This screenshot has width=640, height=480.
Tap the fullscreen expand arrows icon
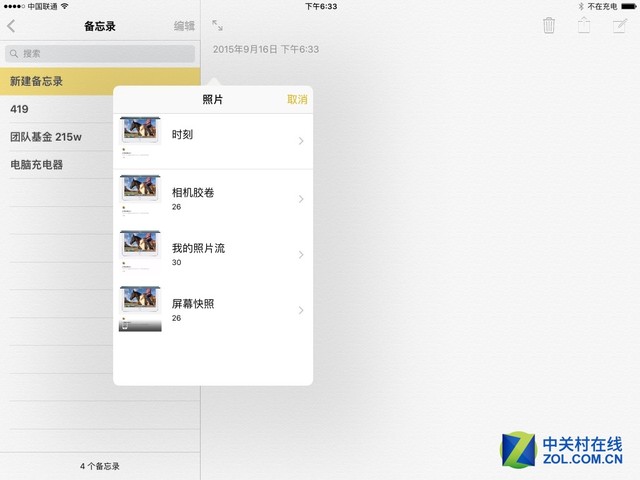point(218,25)
